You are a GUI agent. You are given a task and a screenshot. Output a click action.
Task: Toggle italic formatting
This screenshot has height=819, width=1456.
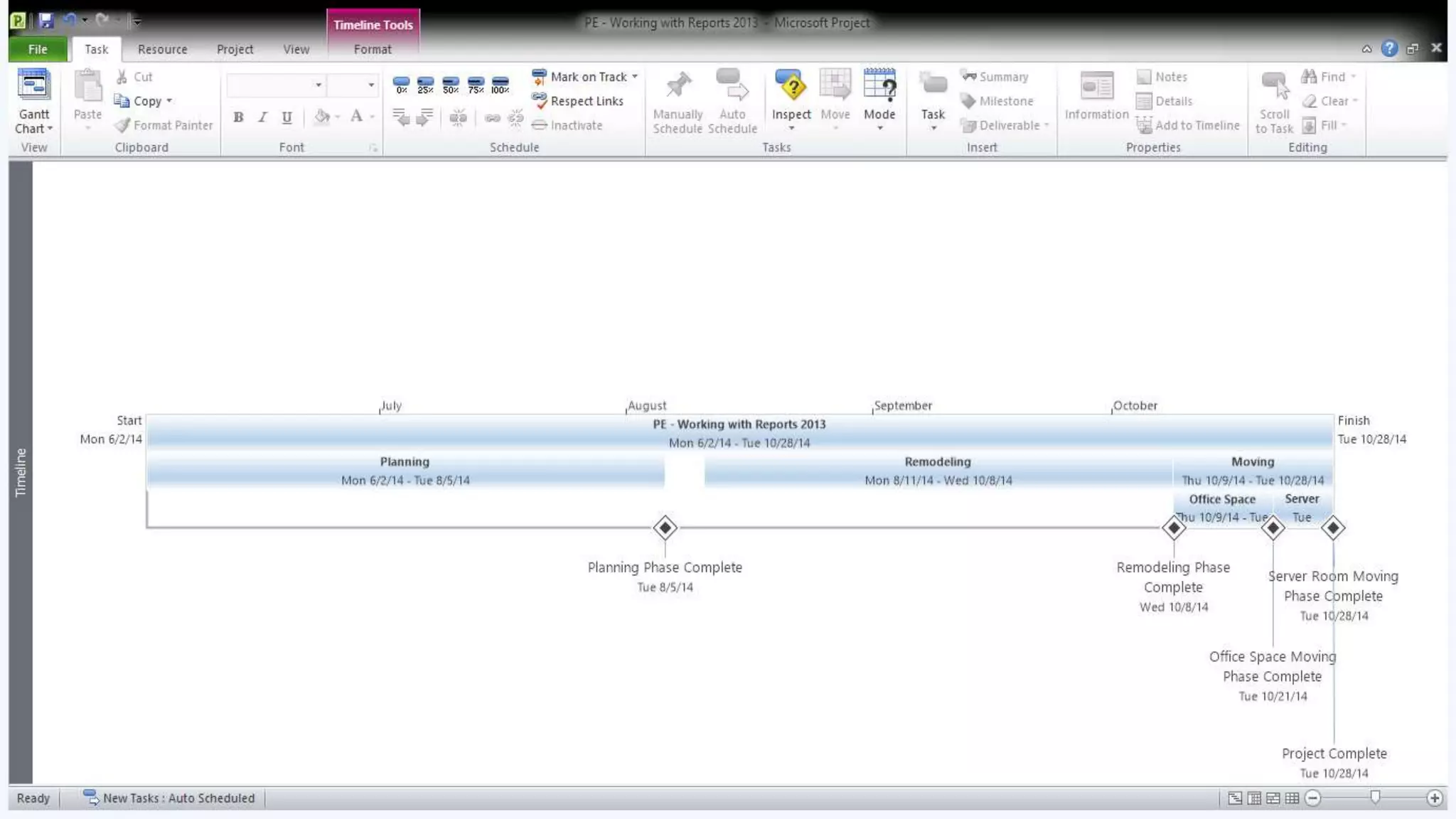point(262,117)
